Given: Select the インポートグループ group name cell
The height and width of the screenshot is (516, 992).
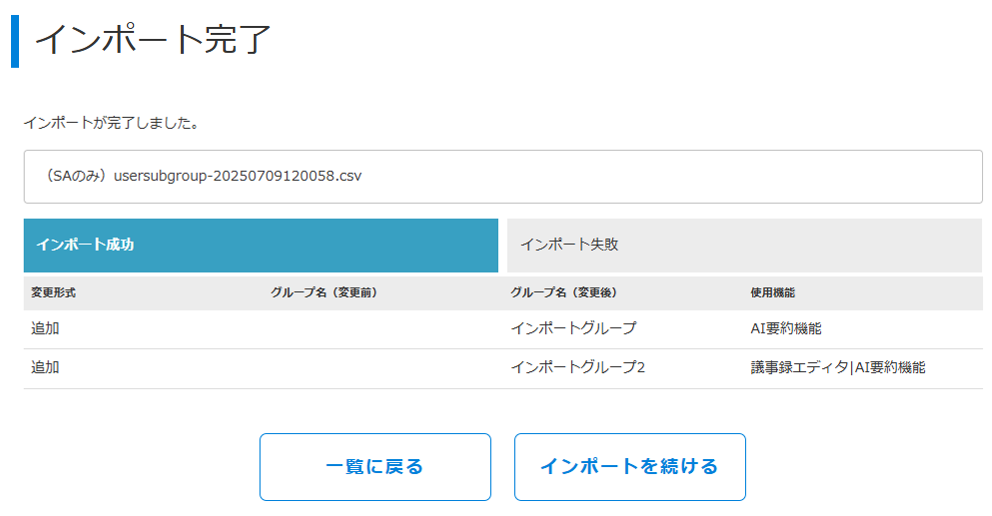Looking at the screenshot, I should [573, 328].
